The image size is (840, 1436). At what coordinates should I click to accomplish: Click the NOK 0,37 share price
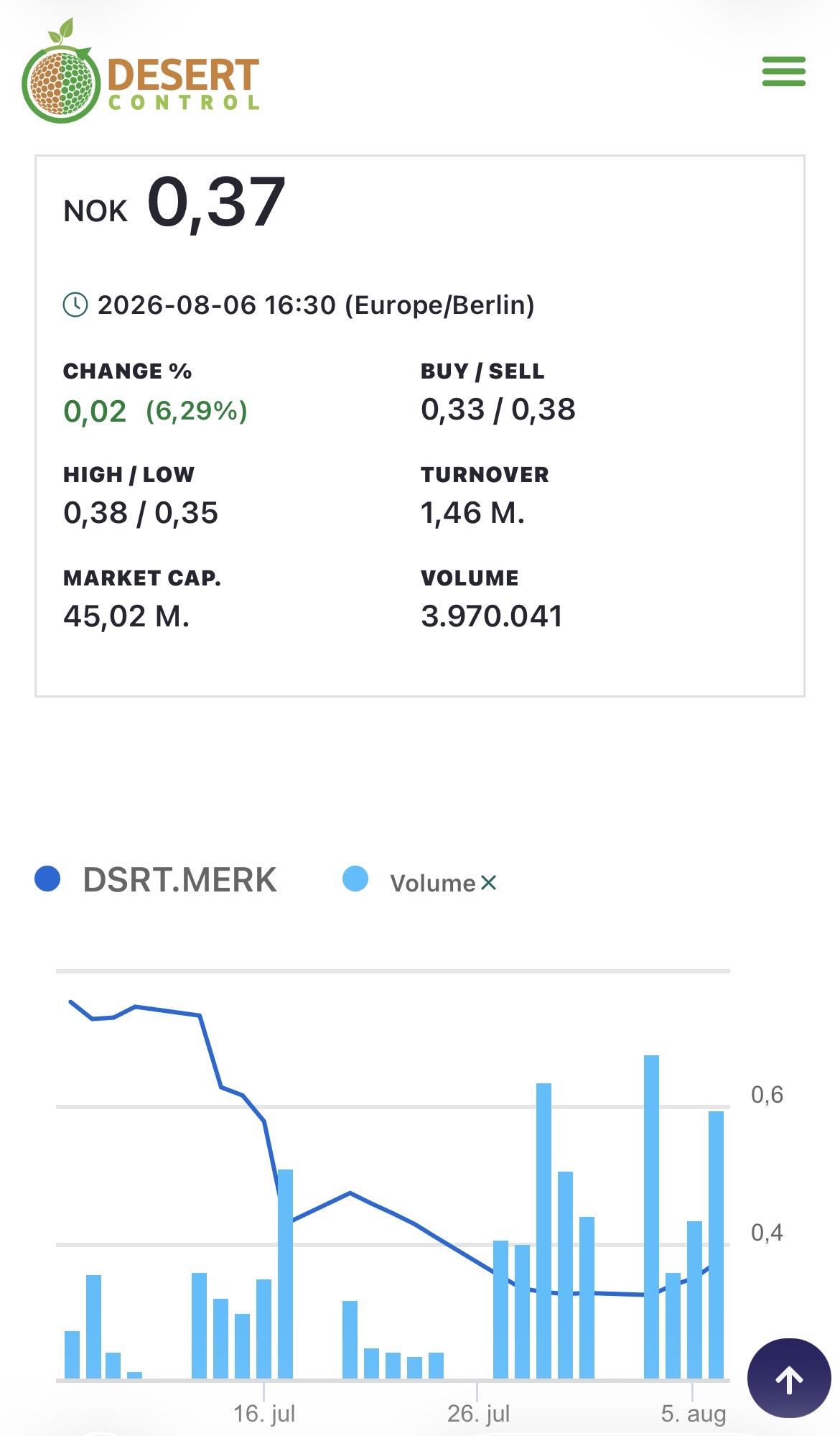(x=175, y=203)
